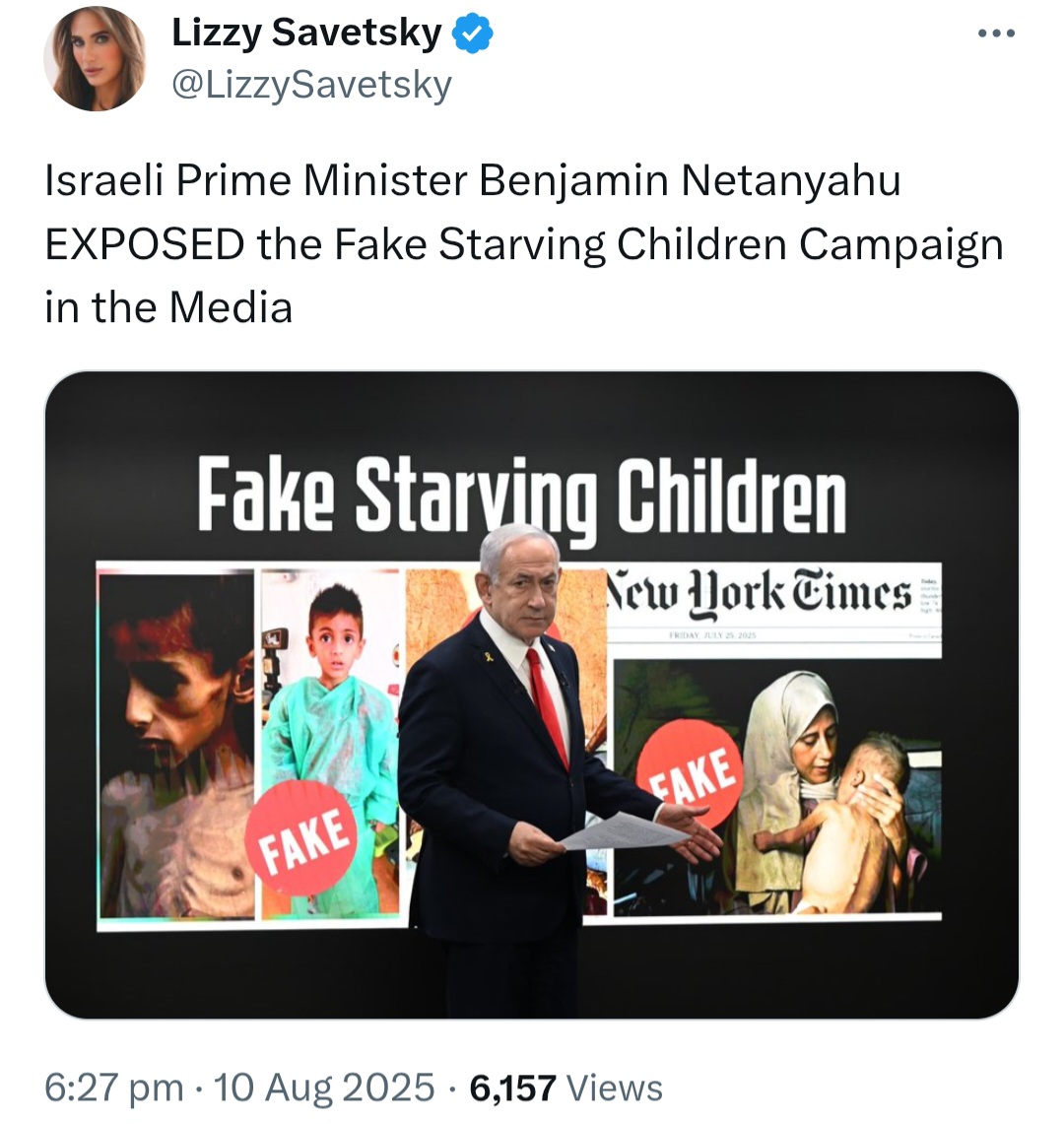
Task: Click the right red FAKE stamp
Action: pos(689,774)
